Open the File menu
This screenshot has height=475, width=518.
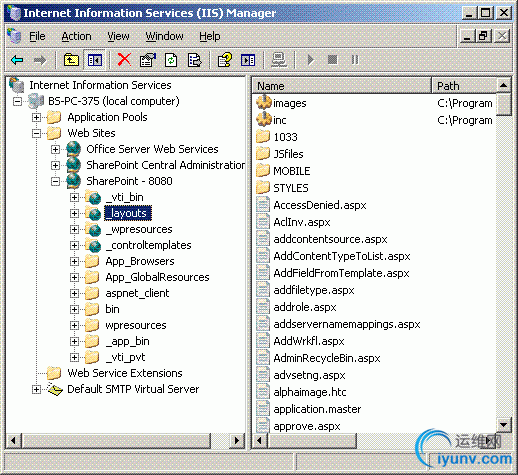[x=37, y=36]
